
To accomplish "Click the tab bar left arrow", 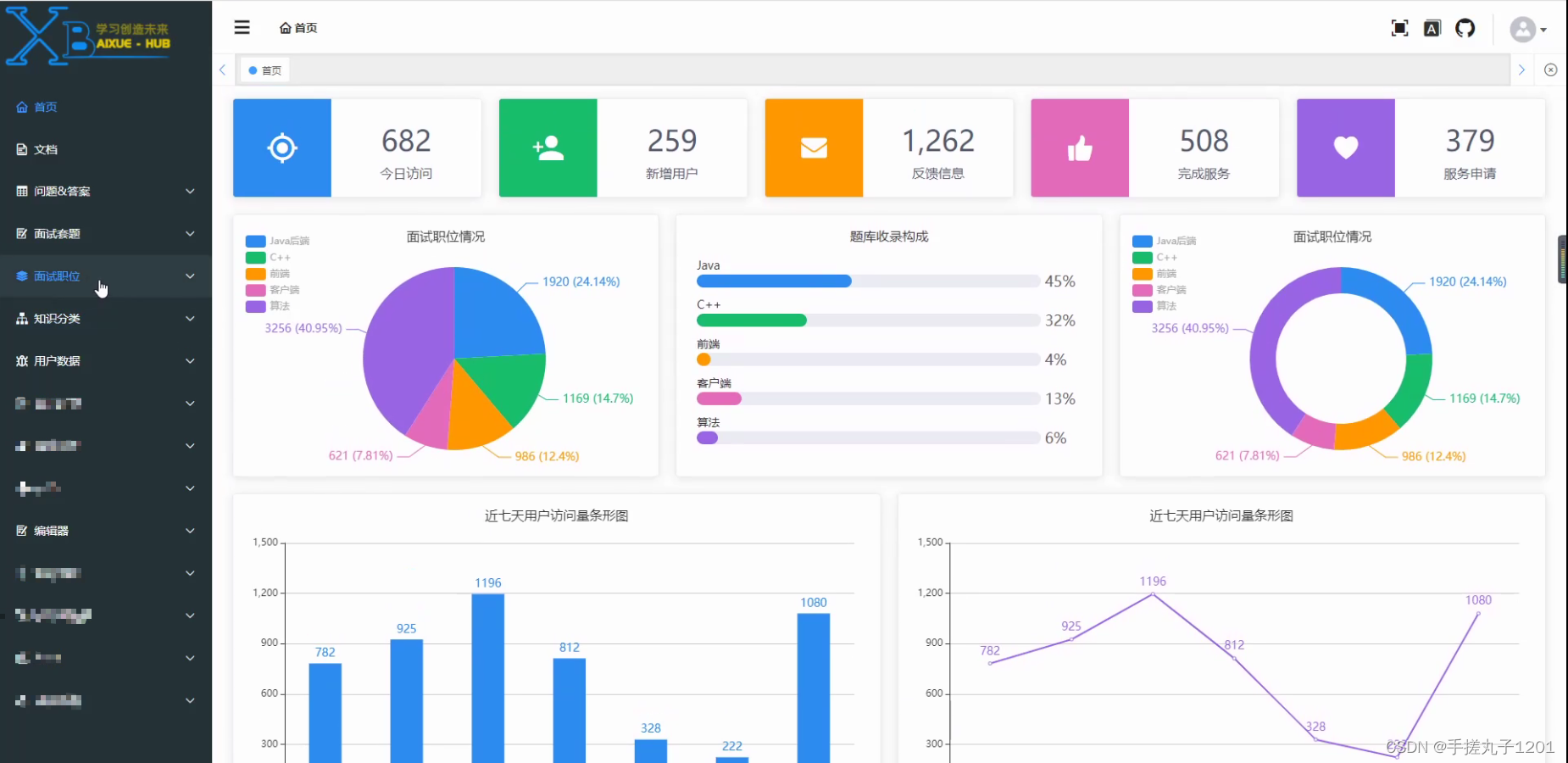I will 222,70.
